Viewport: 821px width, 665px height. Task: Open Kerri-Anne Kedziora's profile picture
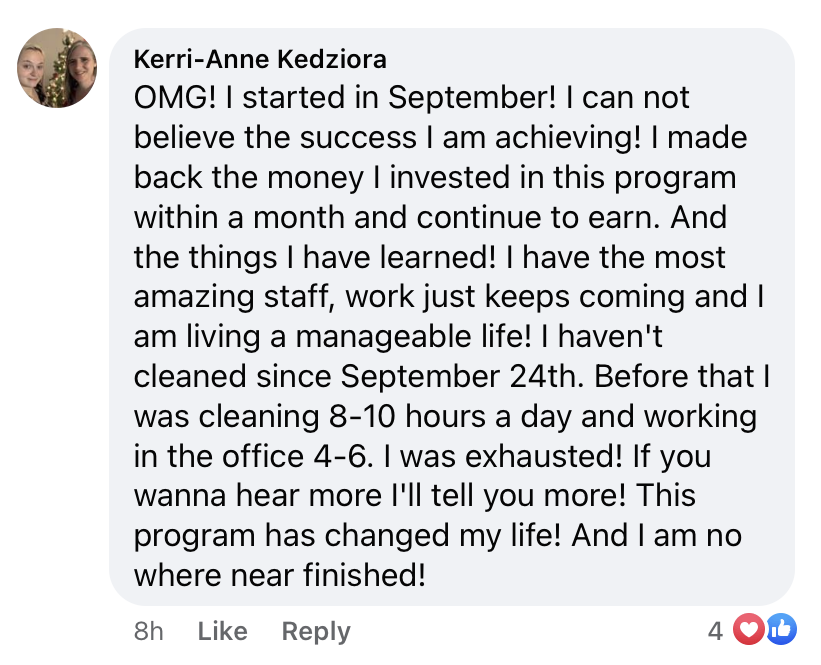57,67
